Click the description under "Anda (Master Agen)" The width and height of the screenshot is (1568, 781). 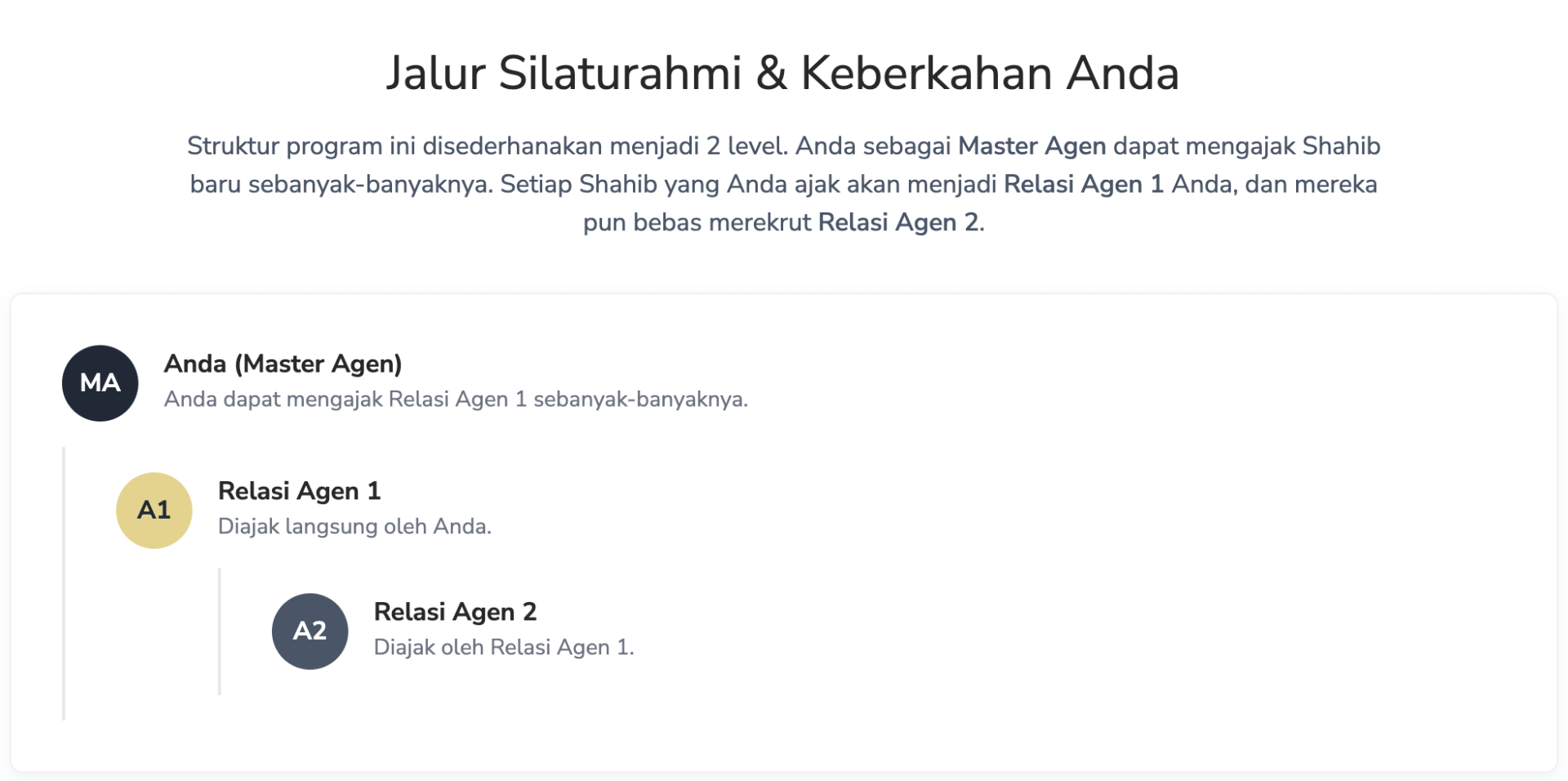tap(456, 399)
